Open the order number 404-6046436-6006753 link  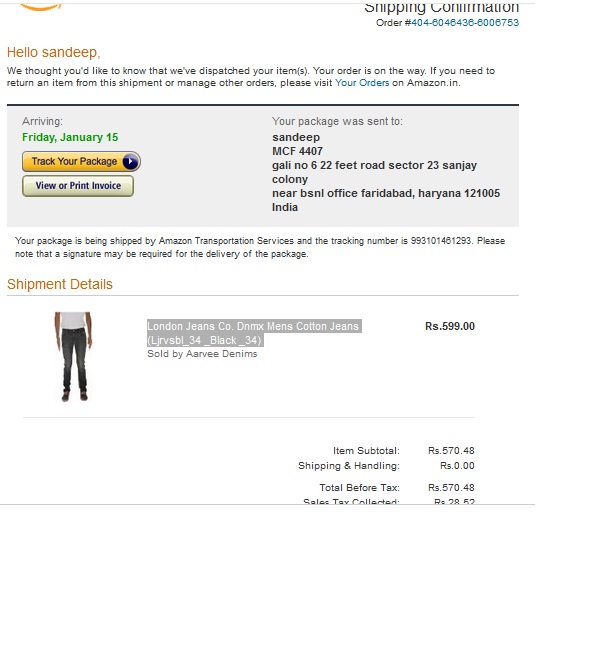point(465,23)
